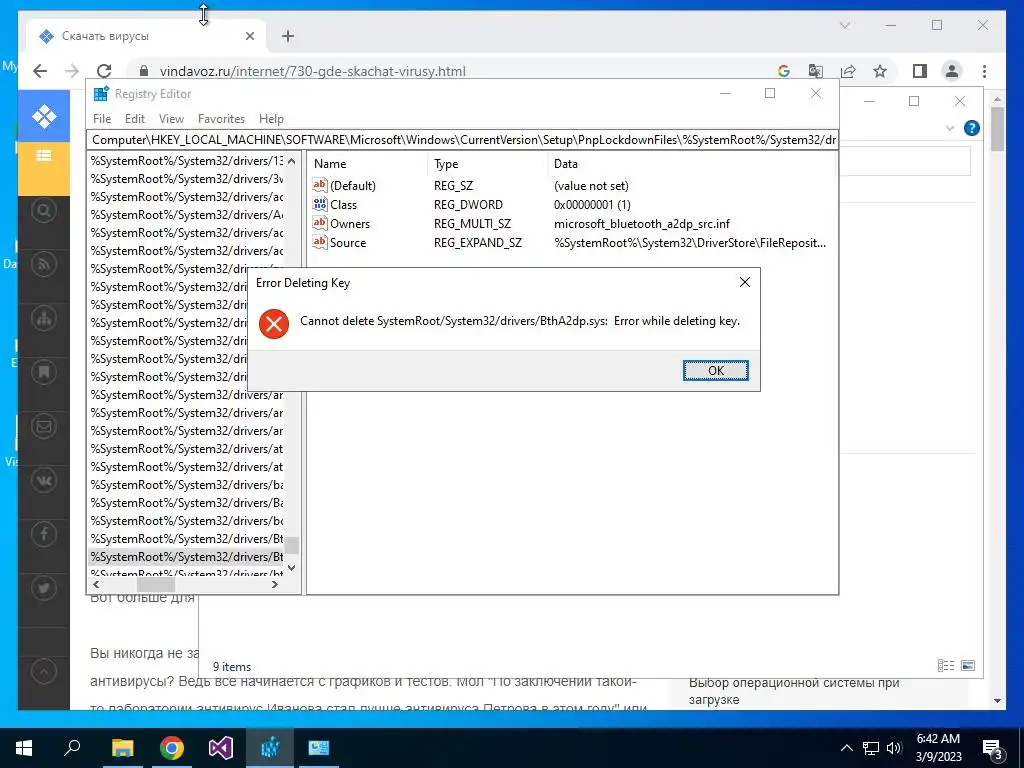This screenshot has width=1024, height=768.
Task: Click the bookmark icon in site sidebar
Action: tap(44, 372)
